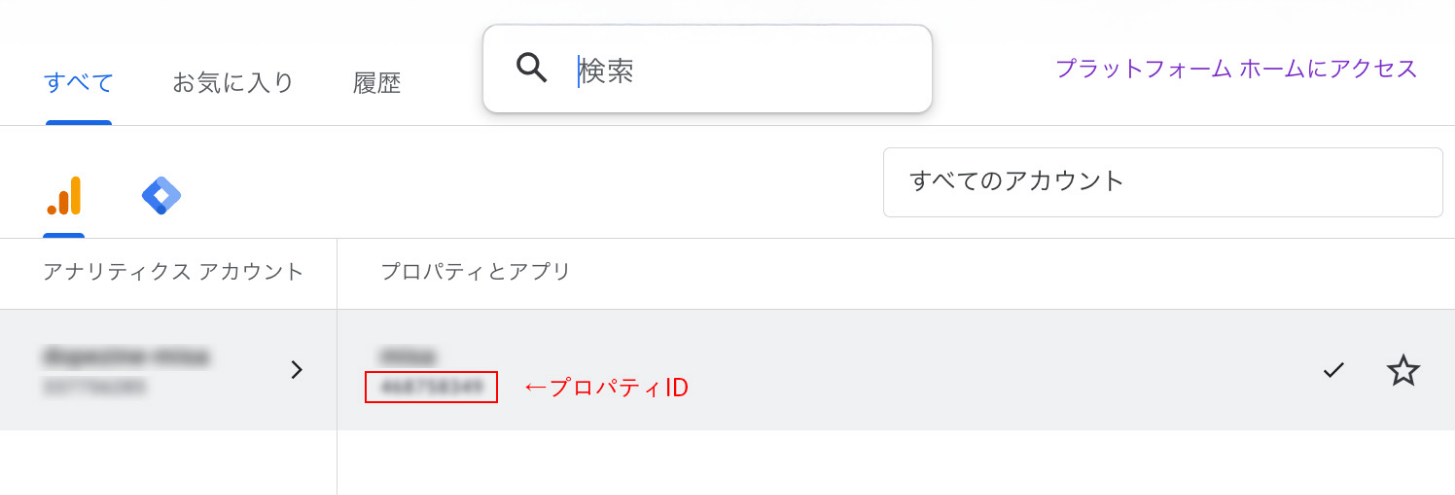This screenshot has height=495, width=1455.
Task: Click empty space in the highlighted property row
Action: (x=950, y=370)
